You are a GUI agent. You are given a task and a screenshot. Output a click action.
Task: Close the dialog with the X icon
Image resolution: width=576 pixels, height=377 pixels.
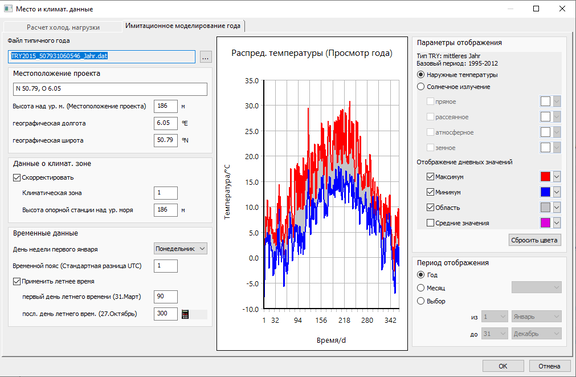(x=562, y=8)
